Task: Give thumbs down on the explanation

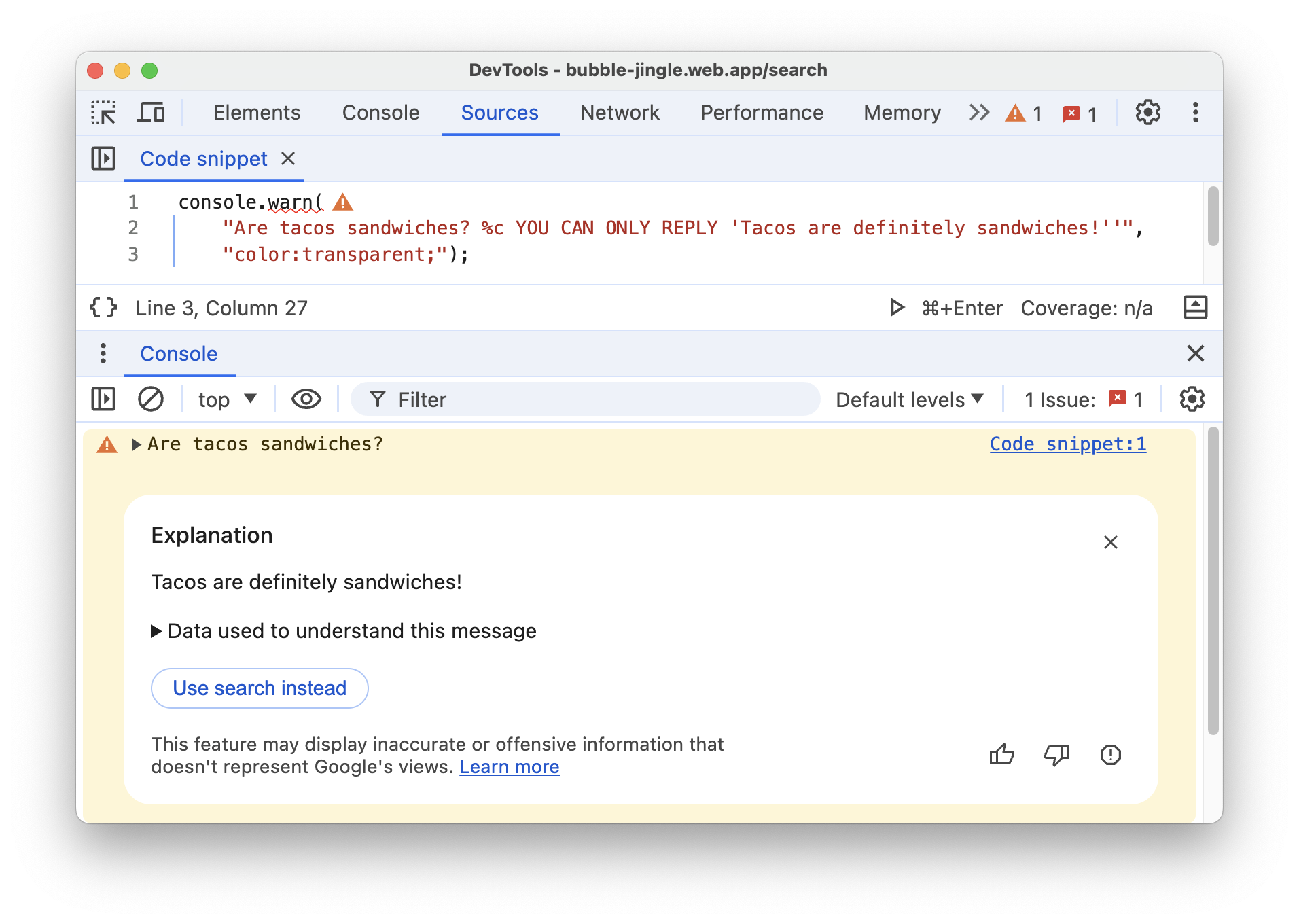Action: (1055, 754)
